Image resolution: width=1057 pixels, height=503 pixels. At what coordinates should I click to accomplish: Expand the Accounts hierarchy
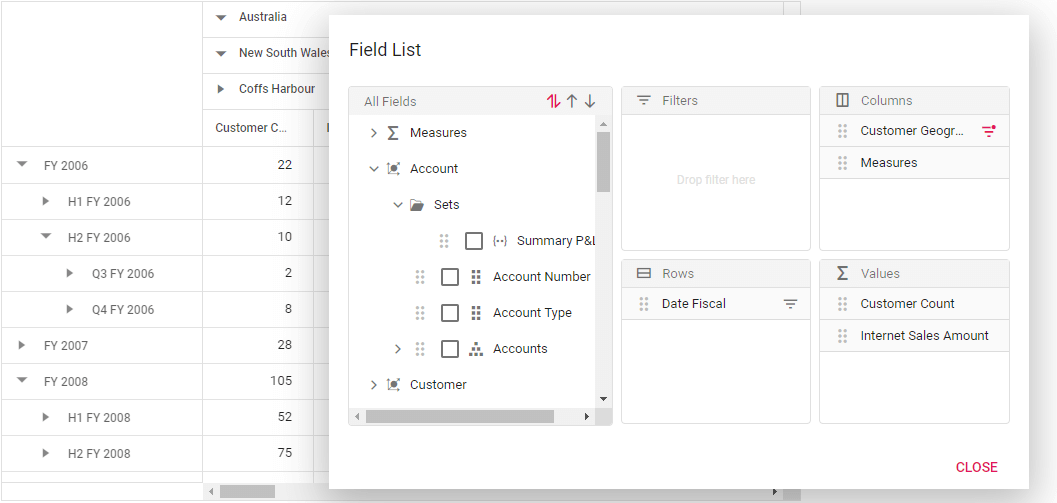click(398, 349)
